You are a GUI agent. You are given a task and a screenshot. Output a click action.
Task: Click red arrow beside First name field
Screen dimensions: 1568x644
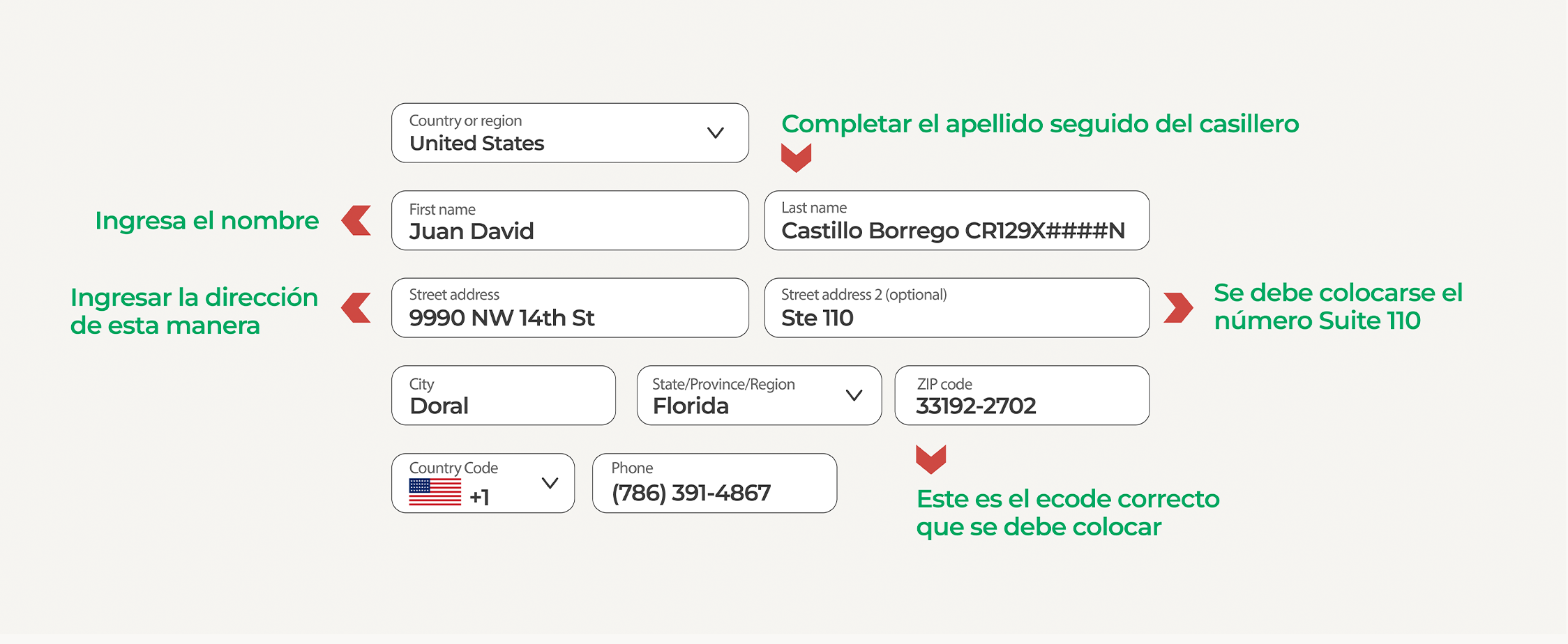click(x=356, y=220)
